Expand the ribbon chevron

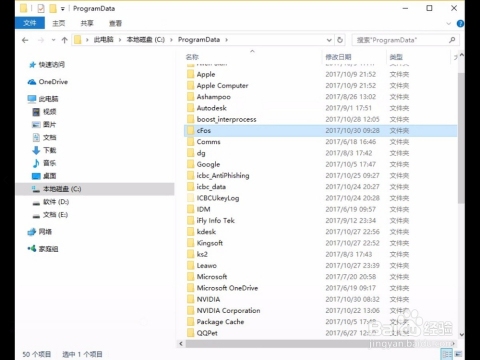coord(448,23)
